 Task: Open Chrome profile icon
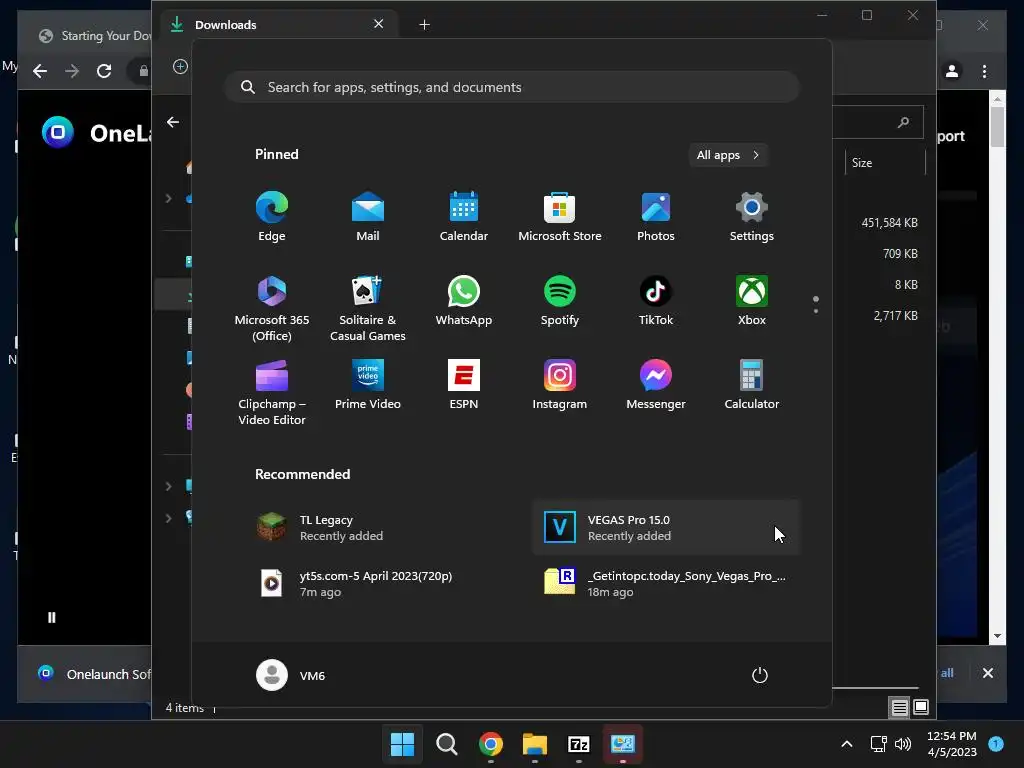coord(952,71)
